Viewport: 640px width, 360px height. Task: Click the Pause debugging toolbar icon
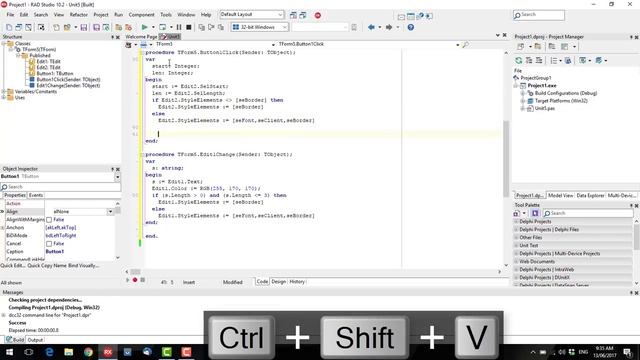pos(179,27)
